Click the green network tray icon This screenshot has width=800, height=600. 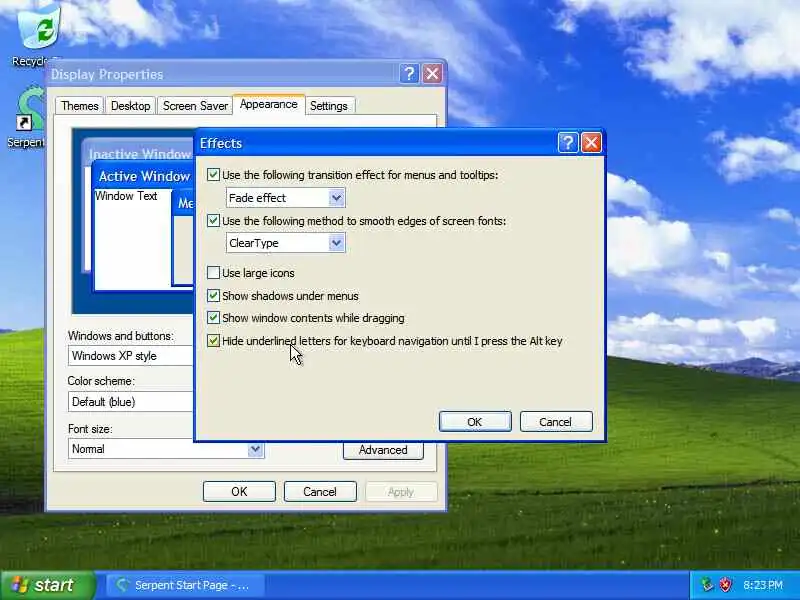(x=707, y=585)
